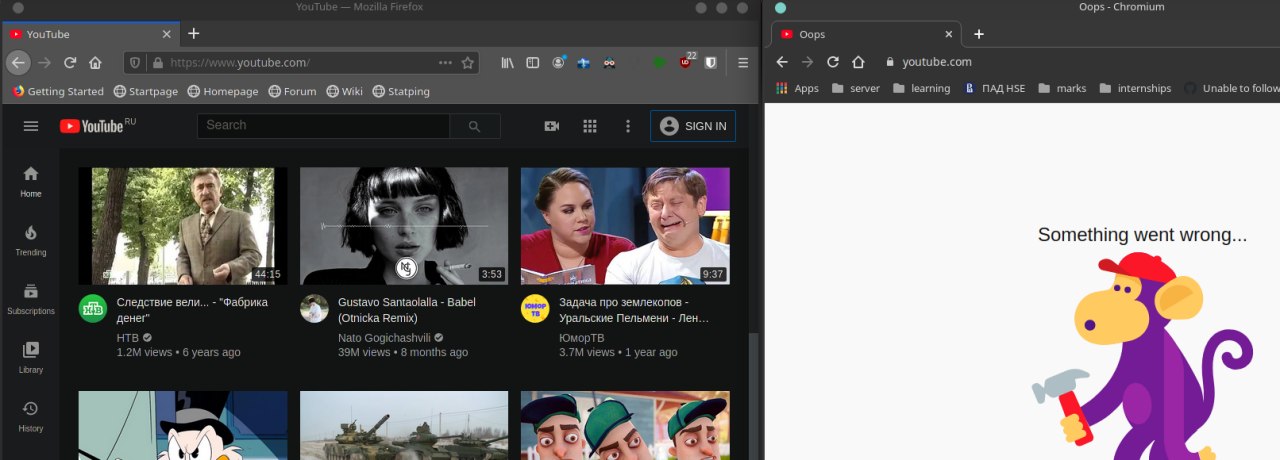Select the Oops tab in Chromium
This screenshot has width=1280, height=460.
(866, 34)
